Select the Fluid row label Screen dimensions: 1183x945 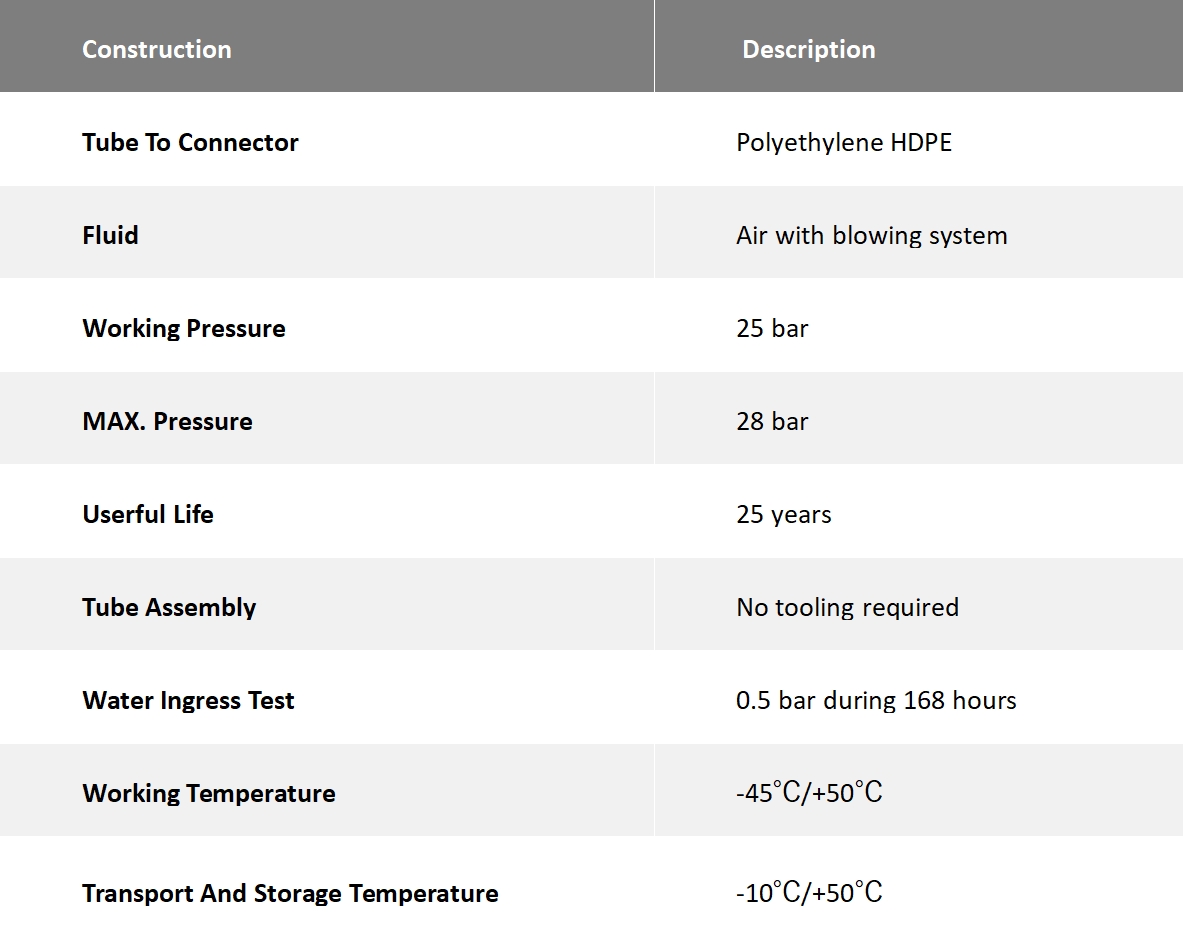pyautogui.click(x=110, y=235)
